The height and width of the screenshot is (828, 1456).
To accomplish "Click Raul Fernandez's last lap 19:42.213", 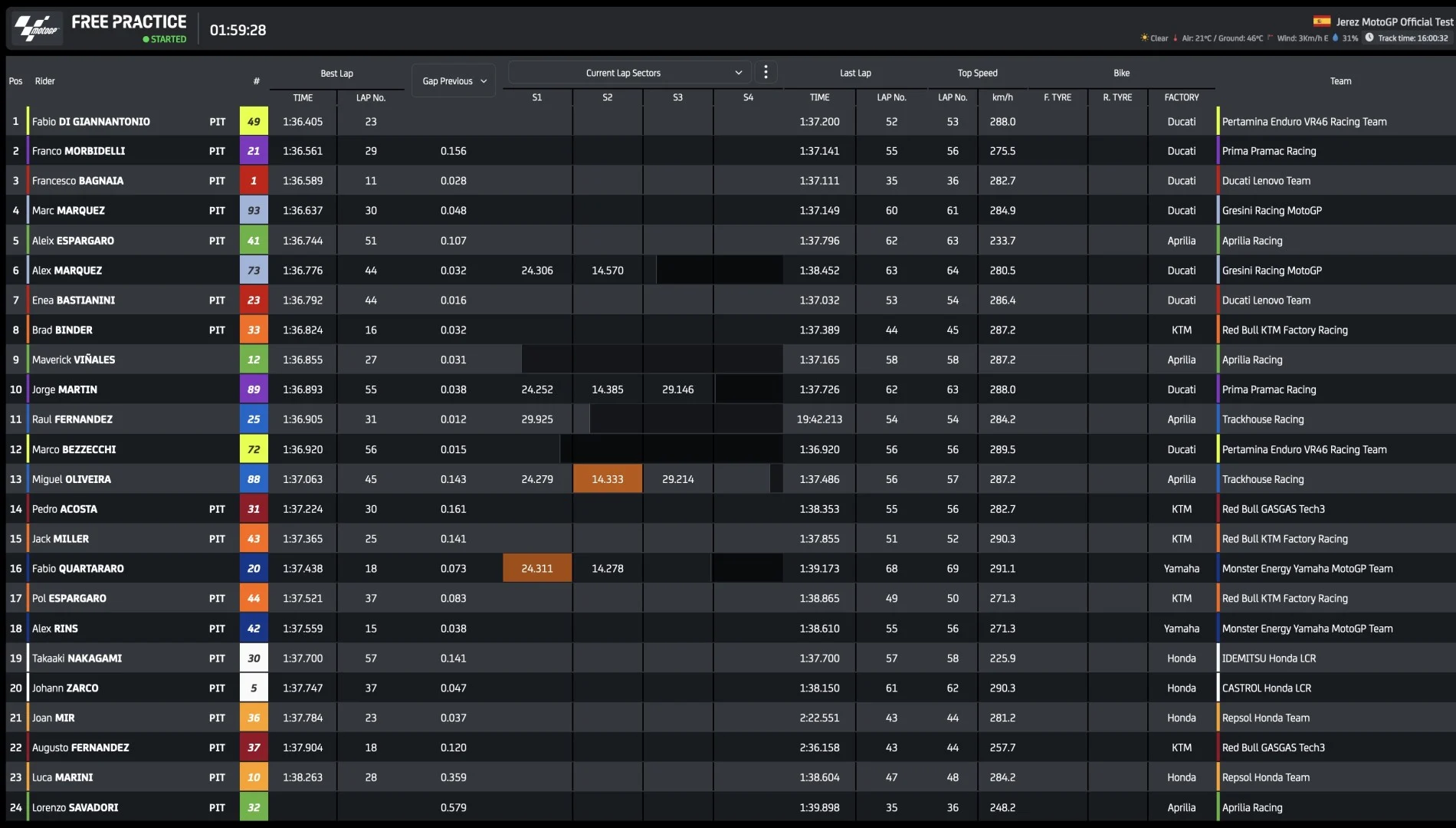I will pyautogui.click(x=819, y=419).
